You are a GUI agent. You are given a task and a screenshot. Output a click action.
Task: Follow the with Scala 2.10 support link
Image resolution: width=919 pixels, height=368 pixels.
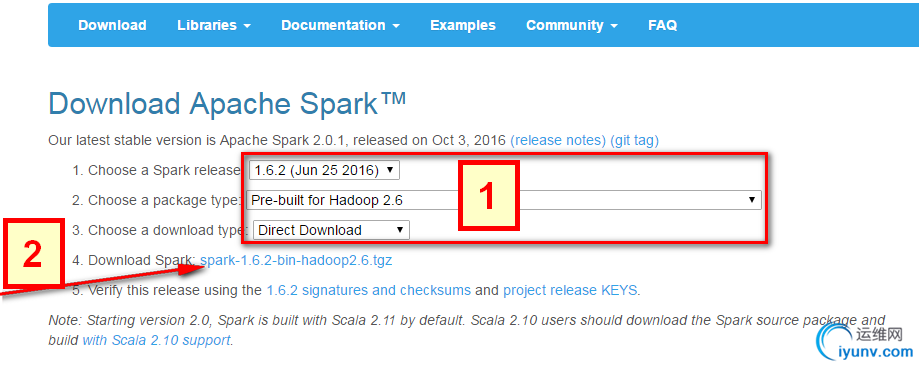click(x=156, y=340)
